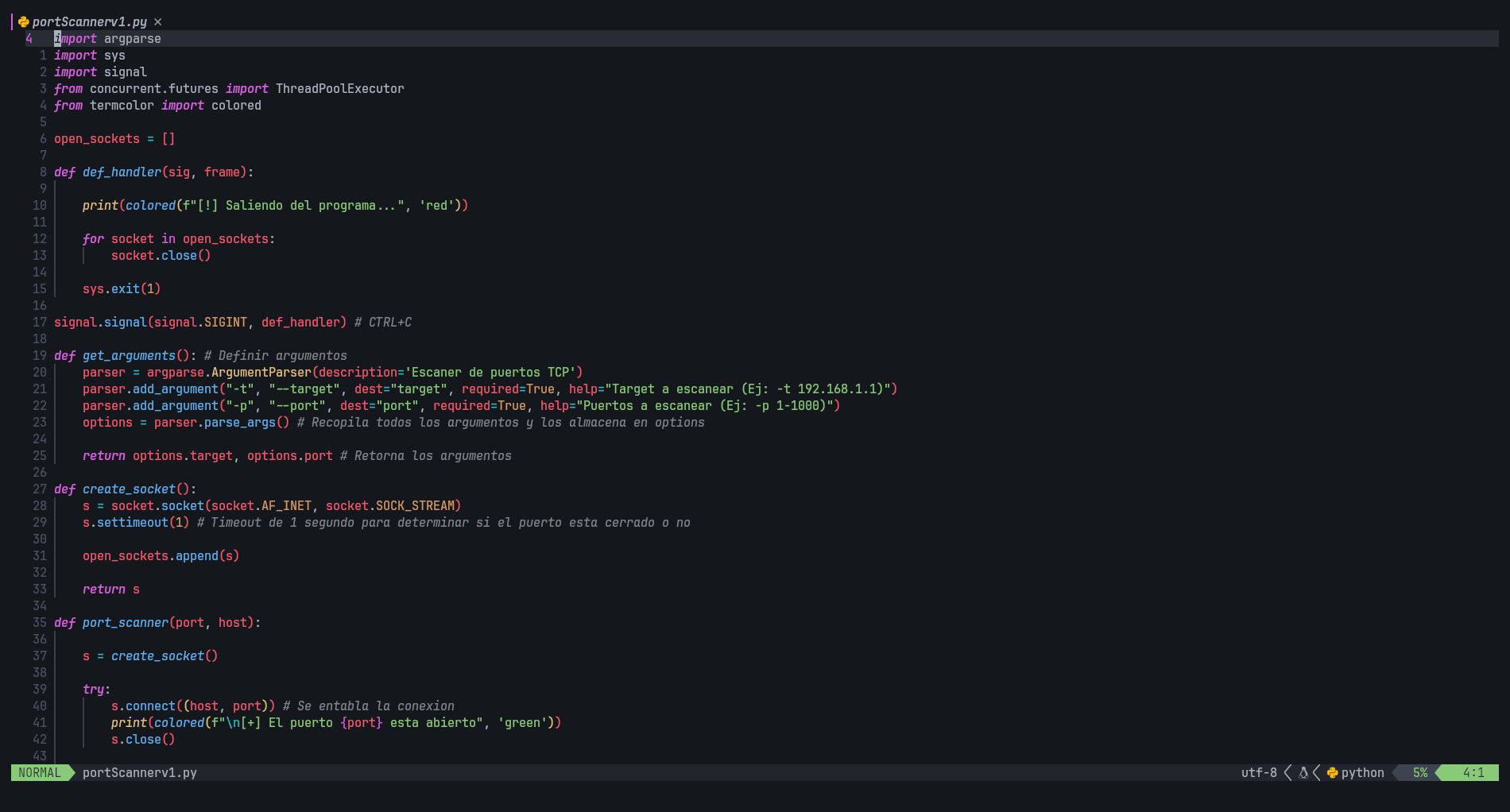Screen dimensions: 1510x812
Task: Click the 'import sys' line
Action: pyautogui.click(x=90, y=55)
